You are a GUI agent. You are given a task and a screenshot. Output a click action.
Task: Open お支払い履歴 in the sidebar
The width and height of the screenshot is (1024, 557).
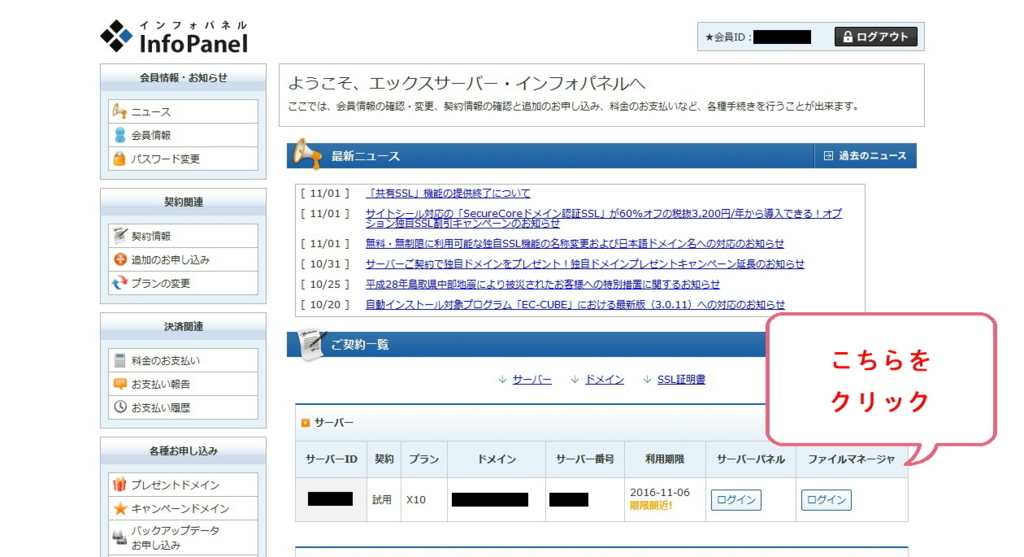(184, 407)
